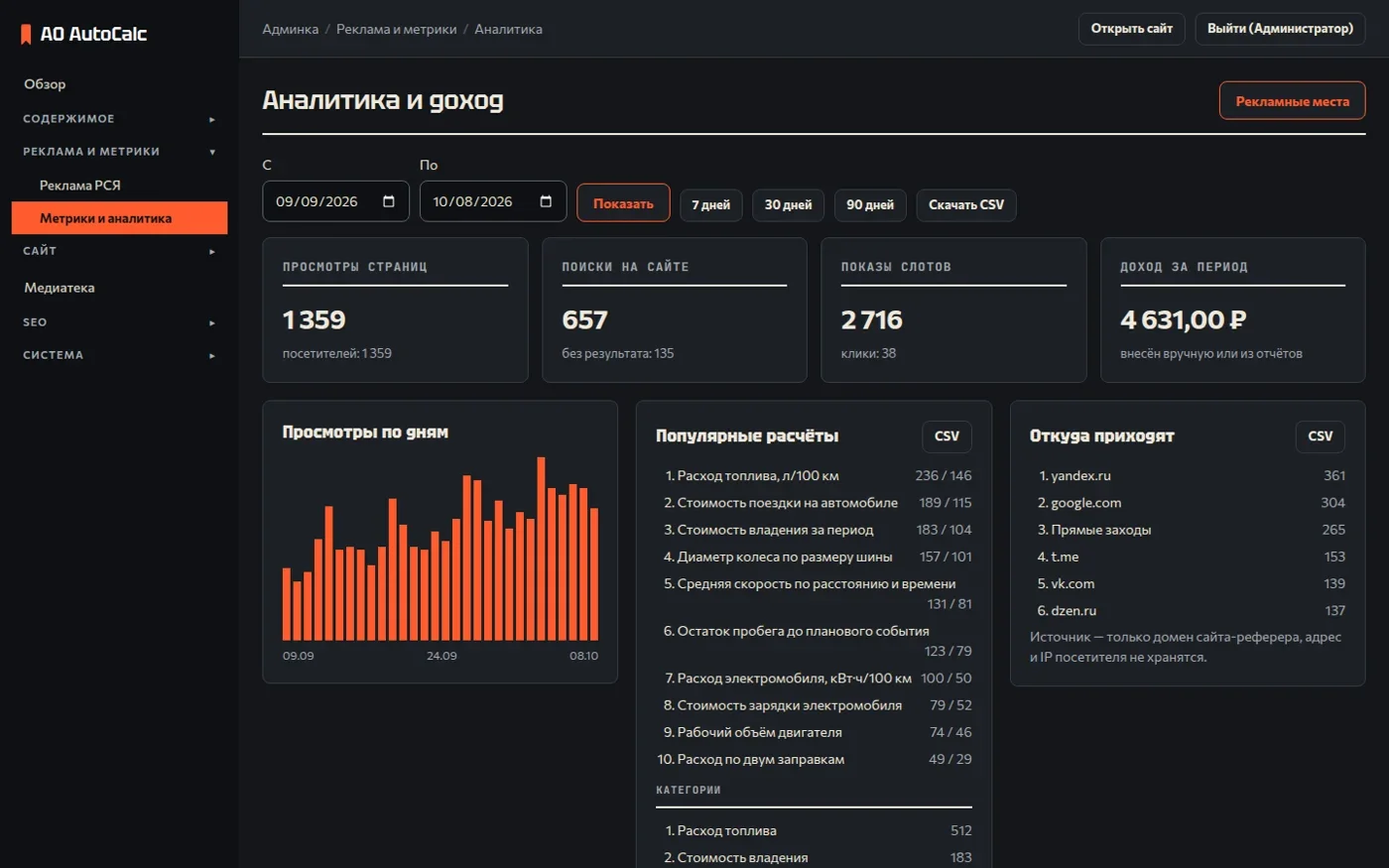
Task: Click row Диаметр колеса по размеру шины
Action: tap(814, 557)
